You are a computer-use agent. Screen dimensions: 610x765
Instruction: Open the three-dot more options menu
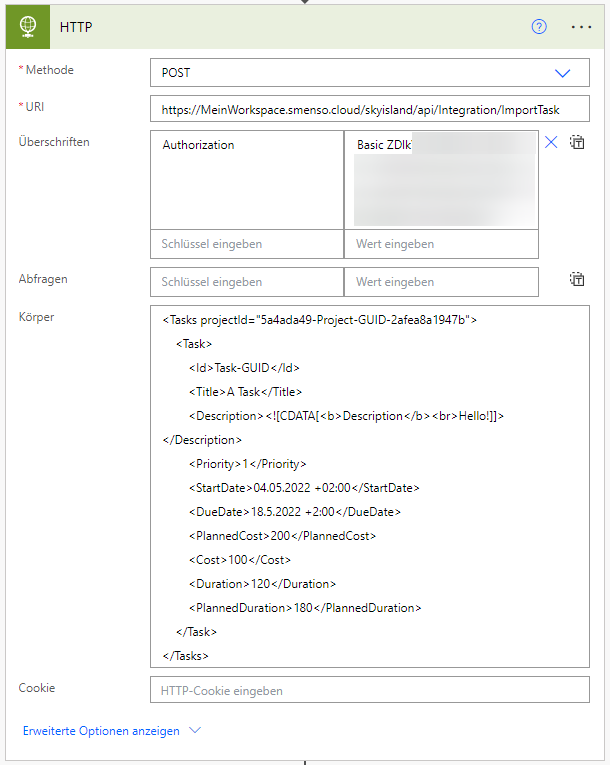pyautogui.click(x=581, y=27)
